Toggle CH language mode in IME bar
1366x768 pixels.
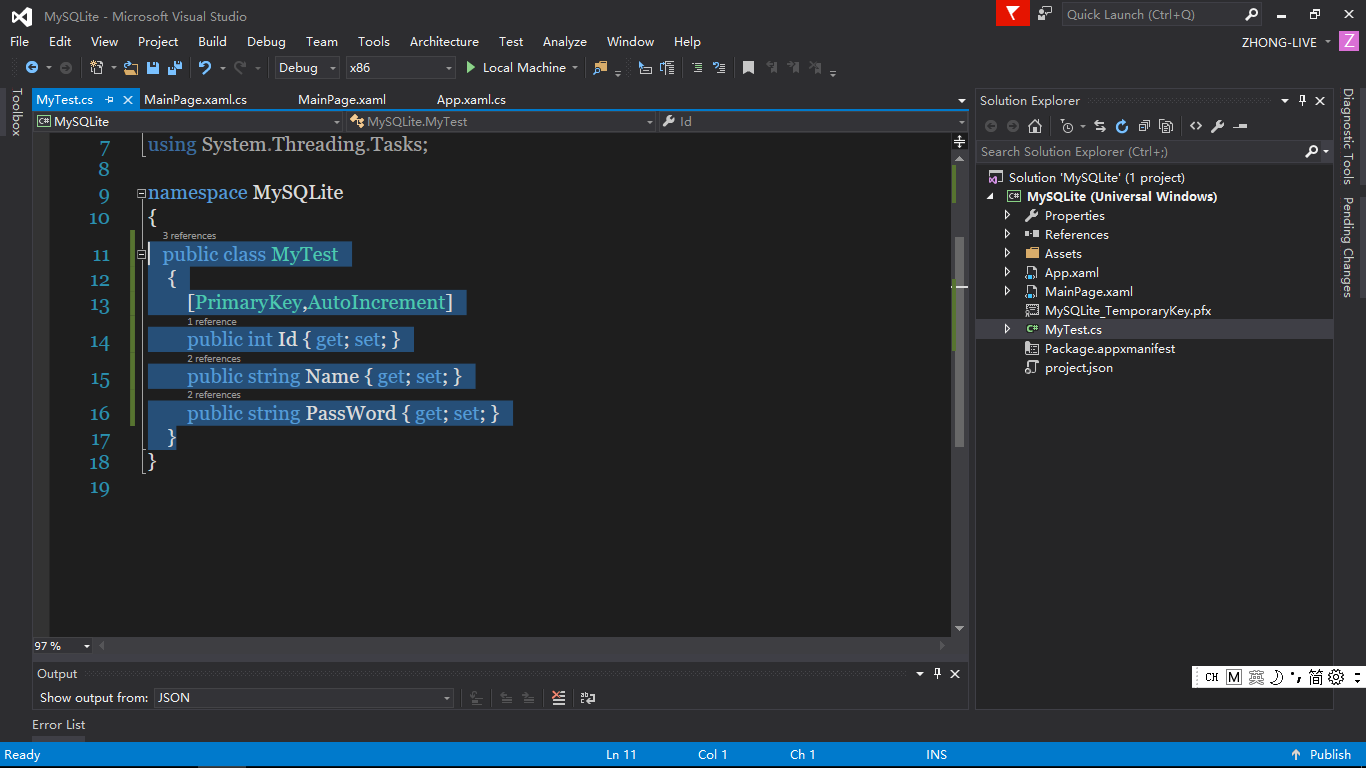[1211, 677]
